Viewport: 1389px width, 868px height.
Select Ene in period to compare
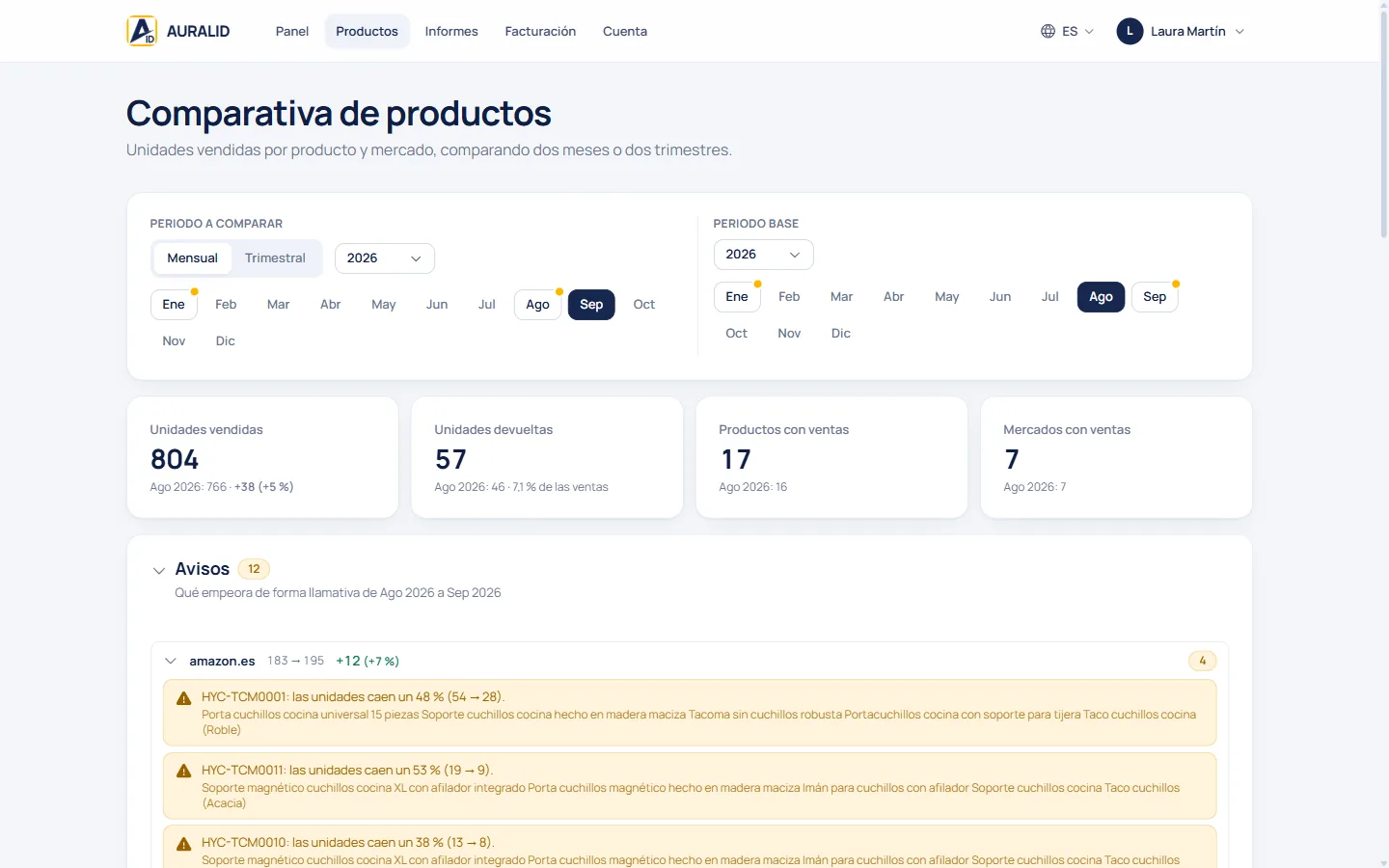tap(174, 305)
